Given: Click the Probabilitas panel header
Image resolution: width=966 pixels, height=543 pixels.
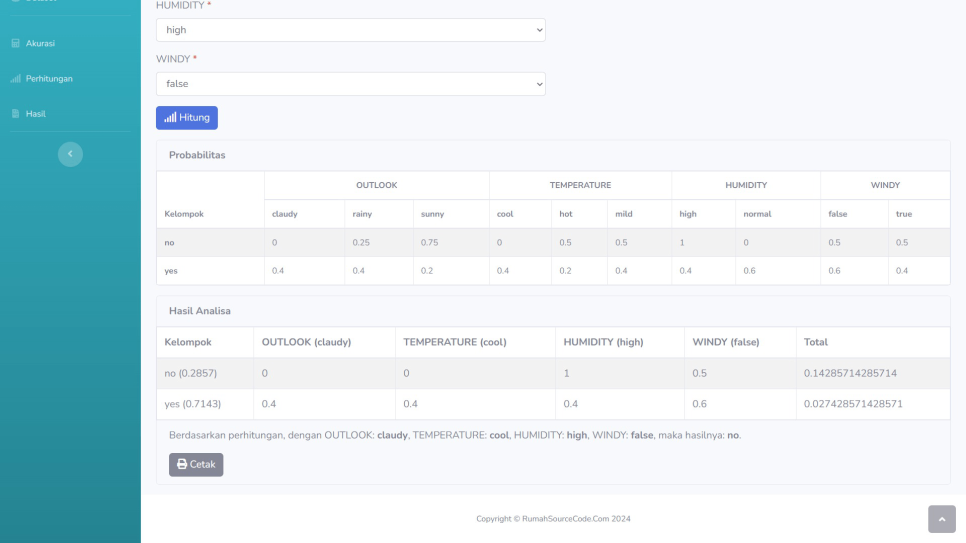Looking at the screenshot, I should pyautogui.click(x=197, y=155).
